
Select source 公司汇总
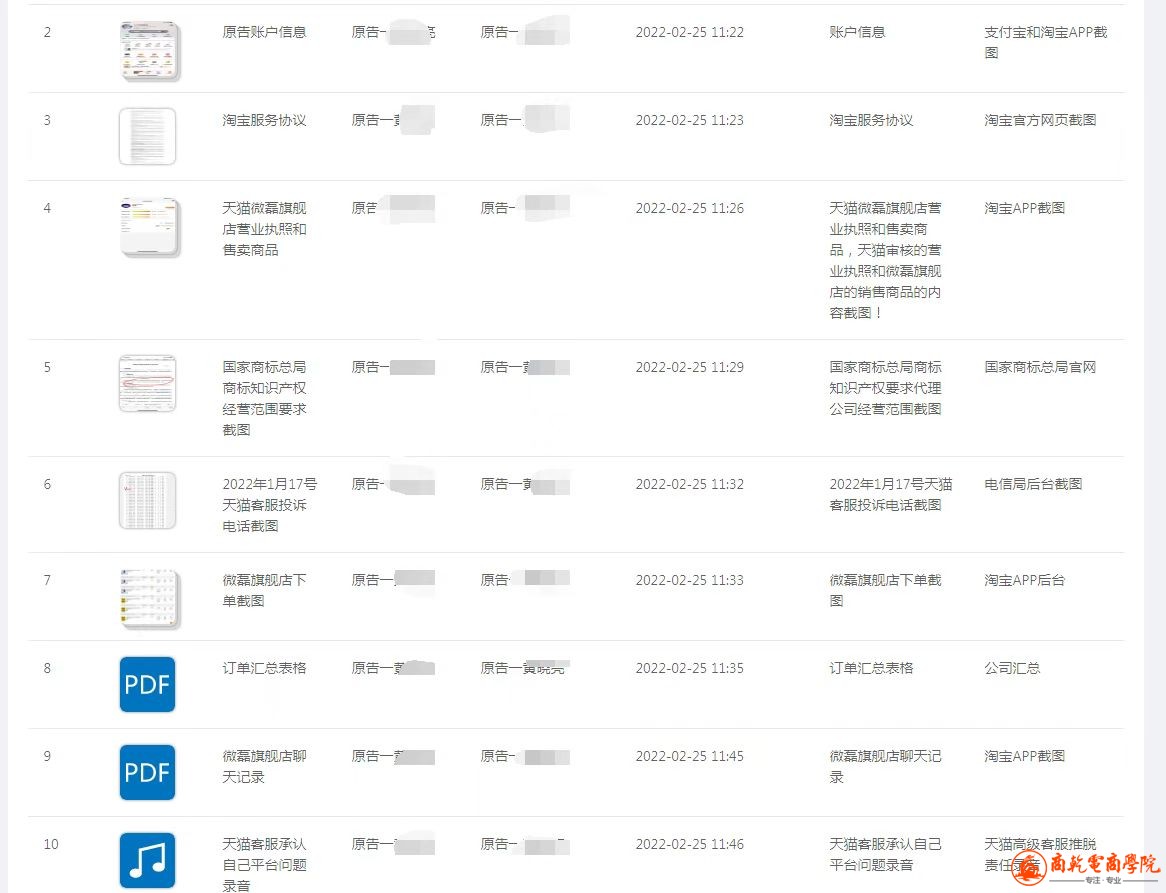[x=1011, y=668]
